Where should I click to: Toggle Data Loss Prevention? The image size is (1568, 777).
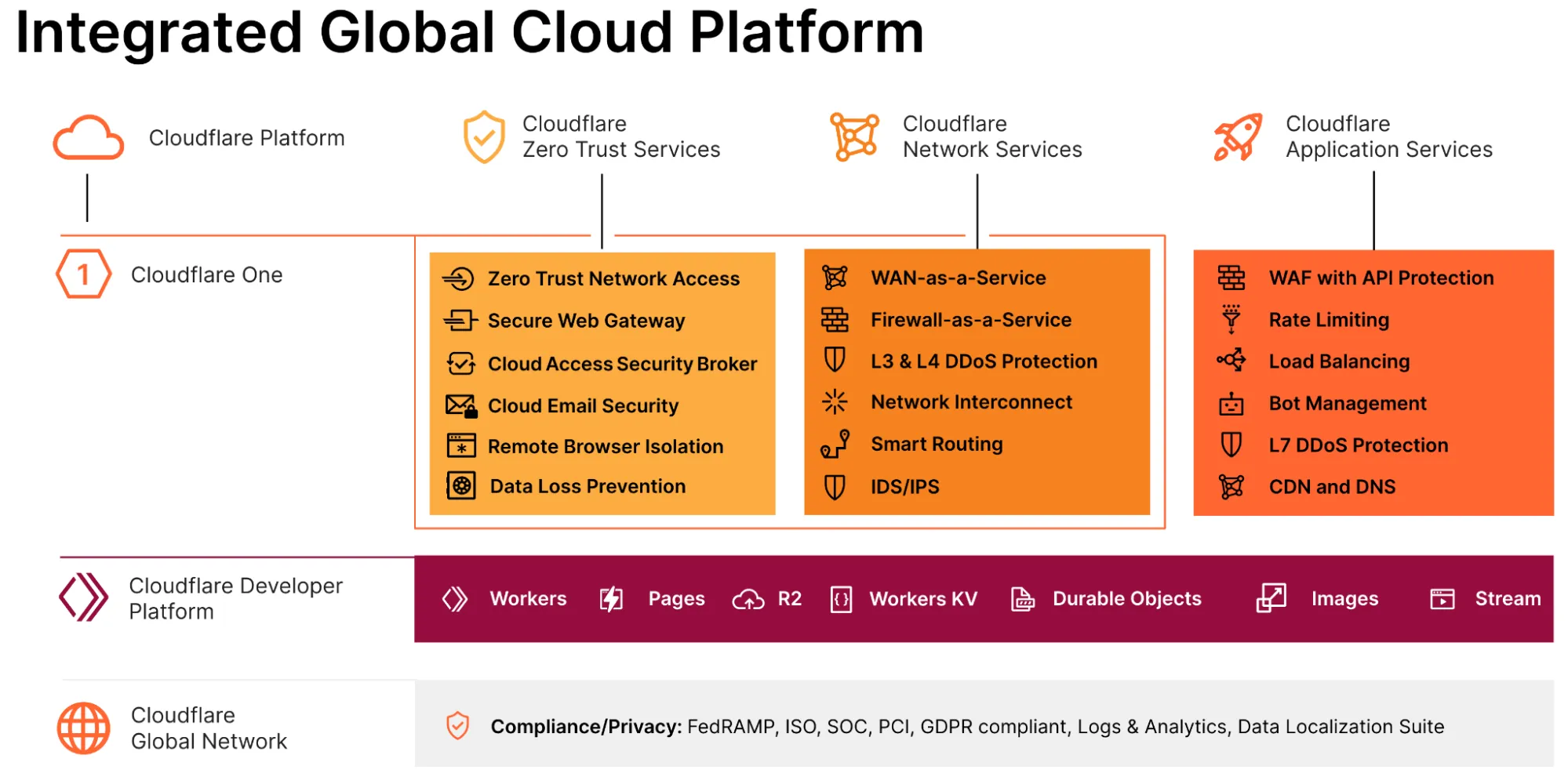(x=587, y=486)
